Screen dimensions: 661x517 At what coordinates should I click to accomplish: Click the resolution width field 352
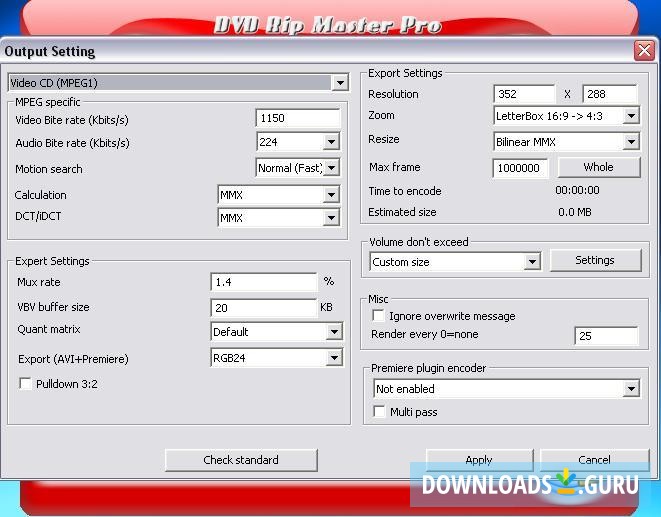click(524, 94)
